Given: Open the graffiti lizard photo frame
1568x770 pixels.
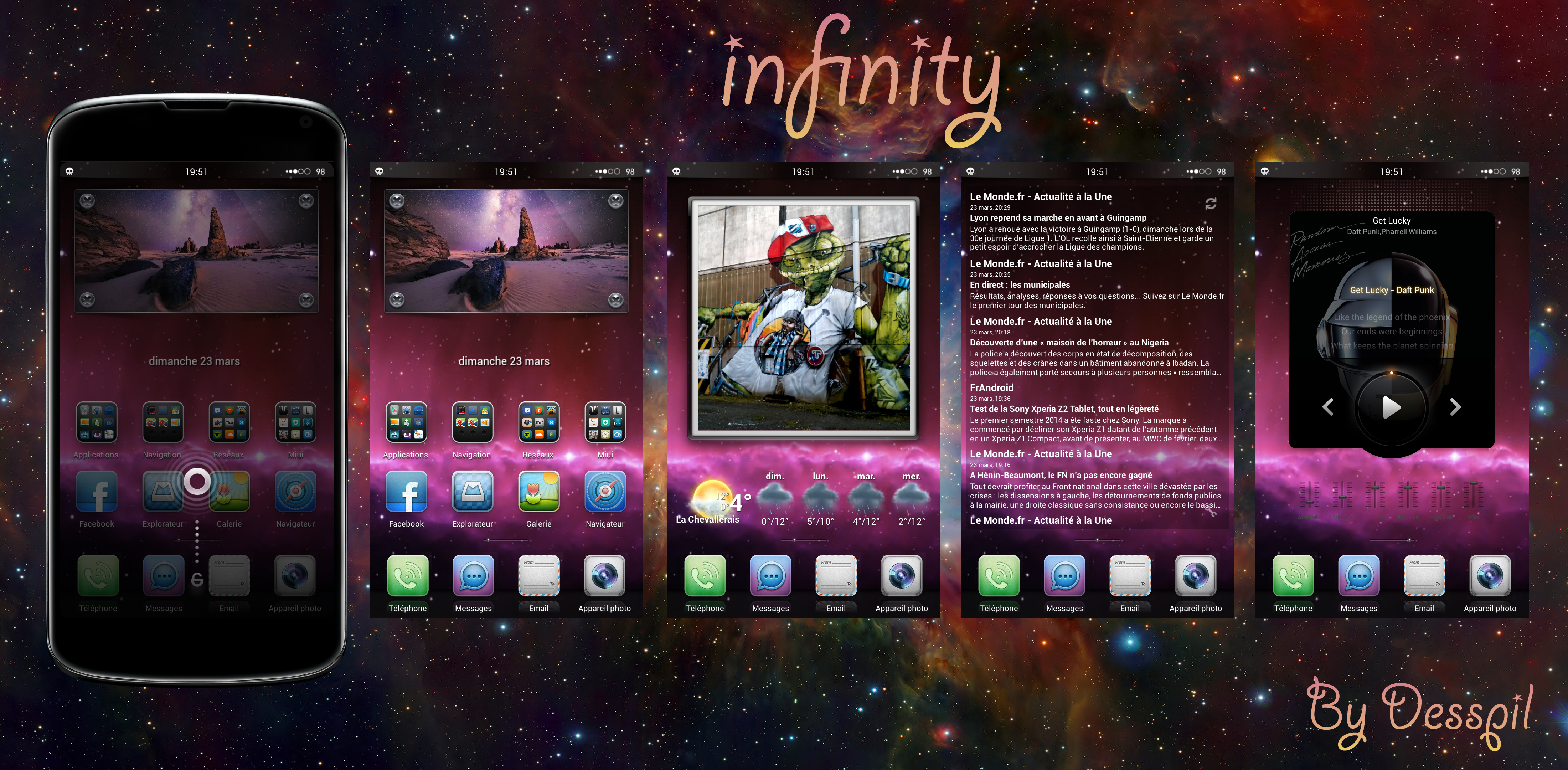Looking at the screenshot, I should point(804,318).
